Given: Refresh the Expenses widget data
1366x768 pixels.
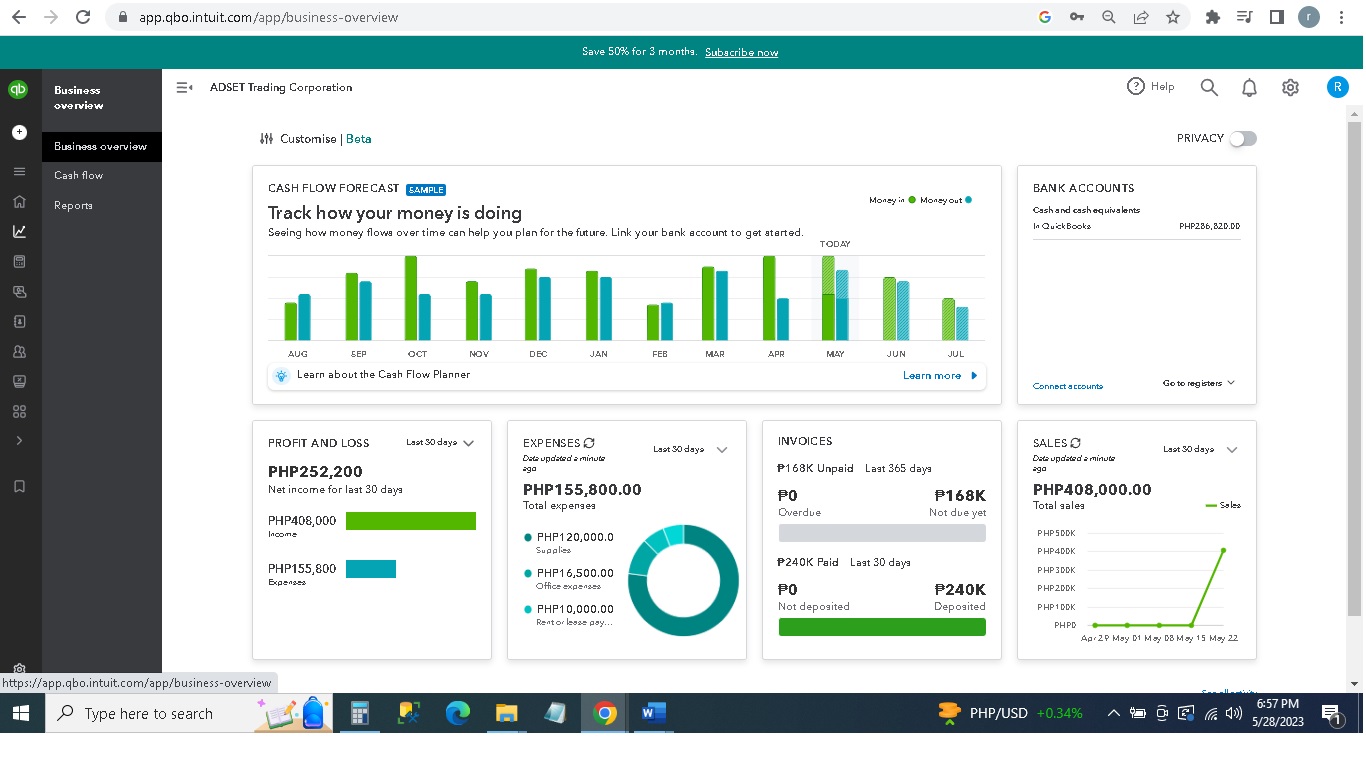Looking at the screenshot, I should click(x=589, y=443).
